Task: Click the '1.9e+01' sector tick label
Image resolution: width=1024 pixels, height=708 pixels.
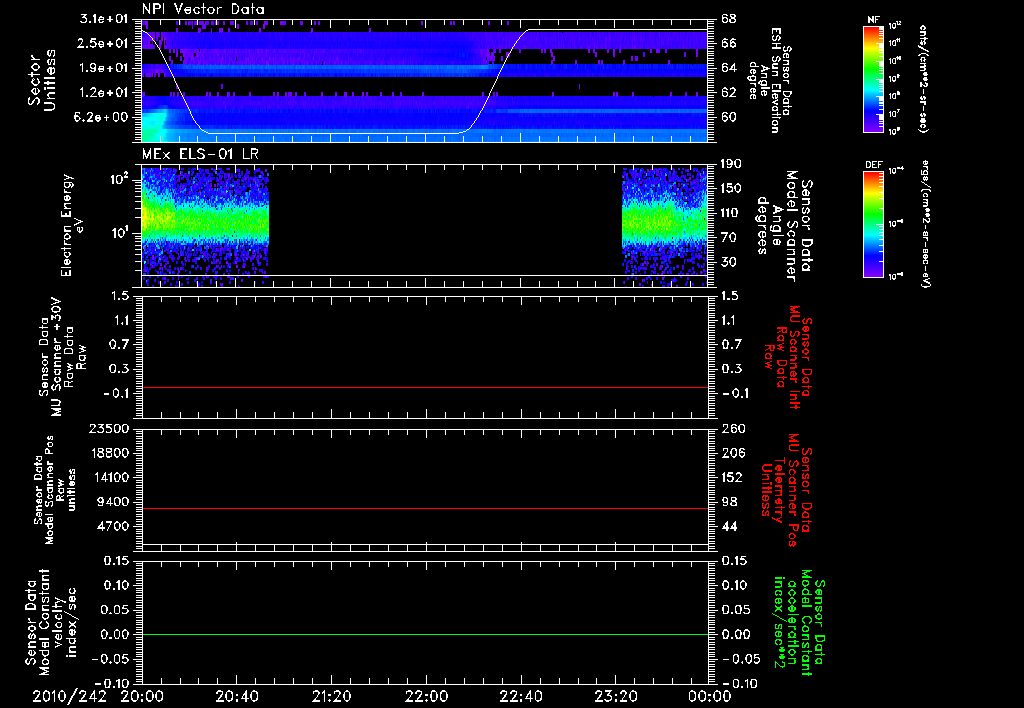Action: (x=103, y=68)
